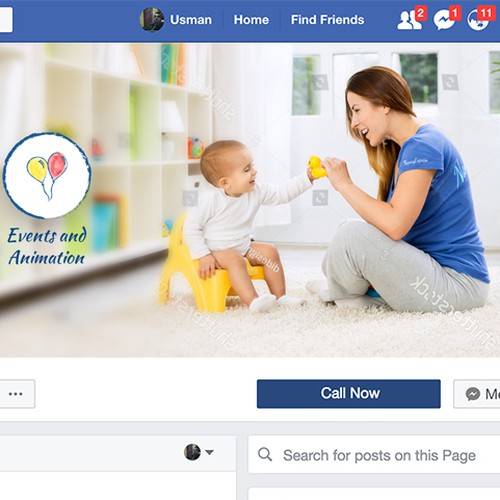The width and height of the screenshot is (500, 500).
Task: Open the Usman profile name link
Action: click(x=191, y=20)
